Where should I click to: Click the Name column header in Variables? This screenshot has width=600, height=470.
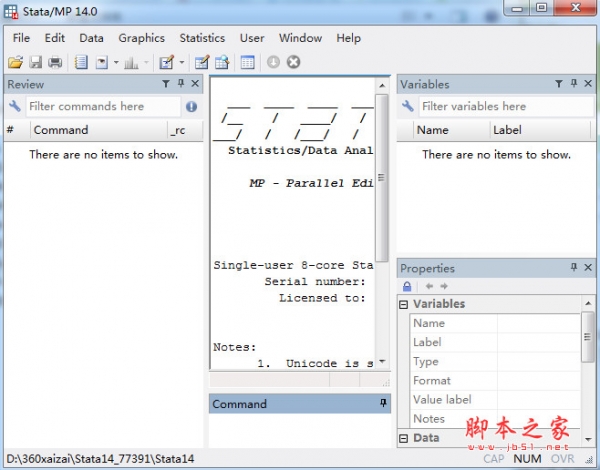coord(451,130)
